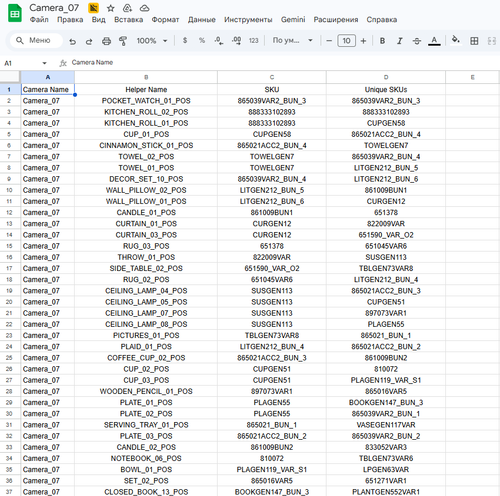Open the Данные menu
The image size is (500, 496).
pos(202,20)
